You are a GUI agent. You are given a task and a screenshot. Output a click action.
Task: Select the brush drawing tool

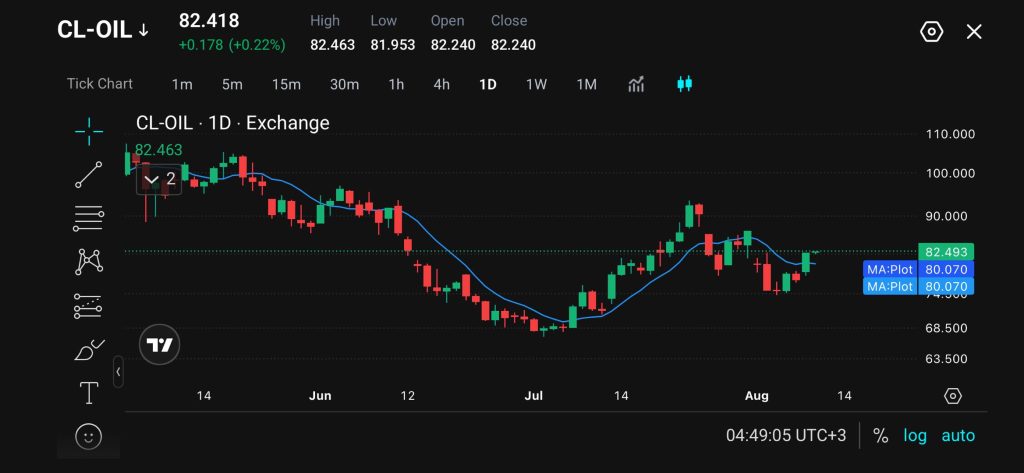[x=89, y=351]
